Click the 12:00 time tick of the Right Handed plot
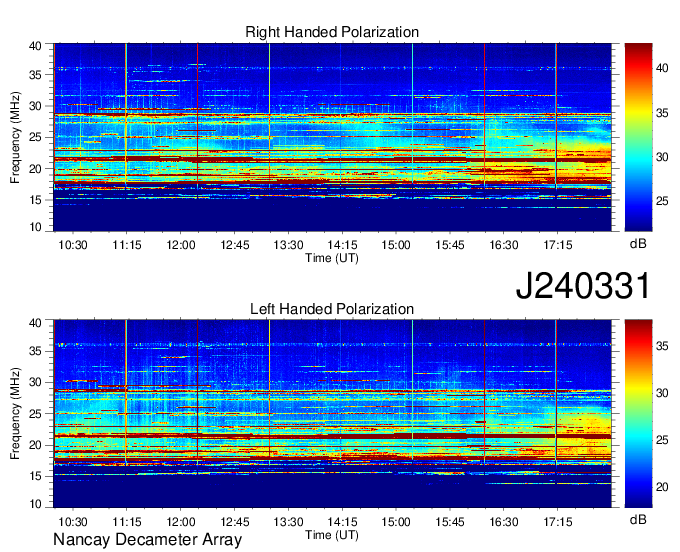Viewport: 680px width, 552px height. pyautogui.click(x=181, y=245)
